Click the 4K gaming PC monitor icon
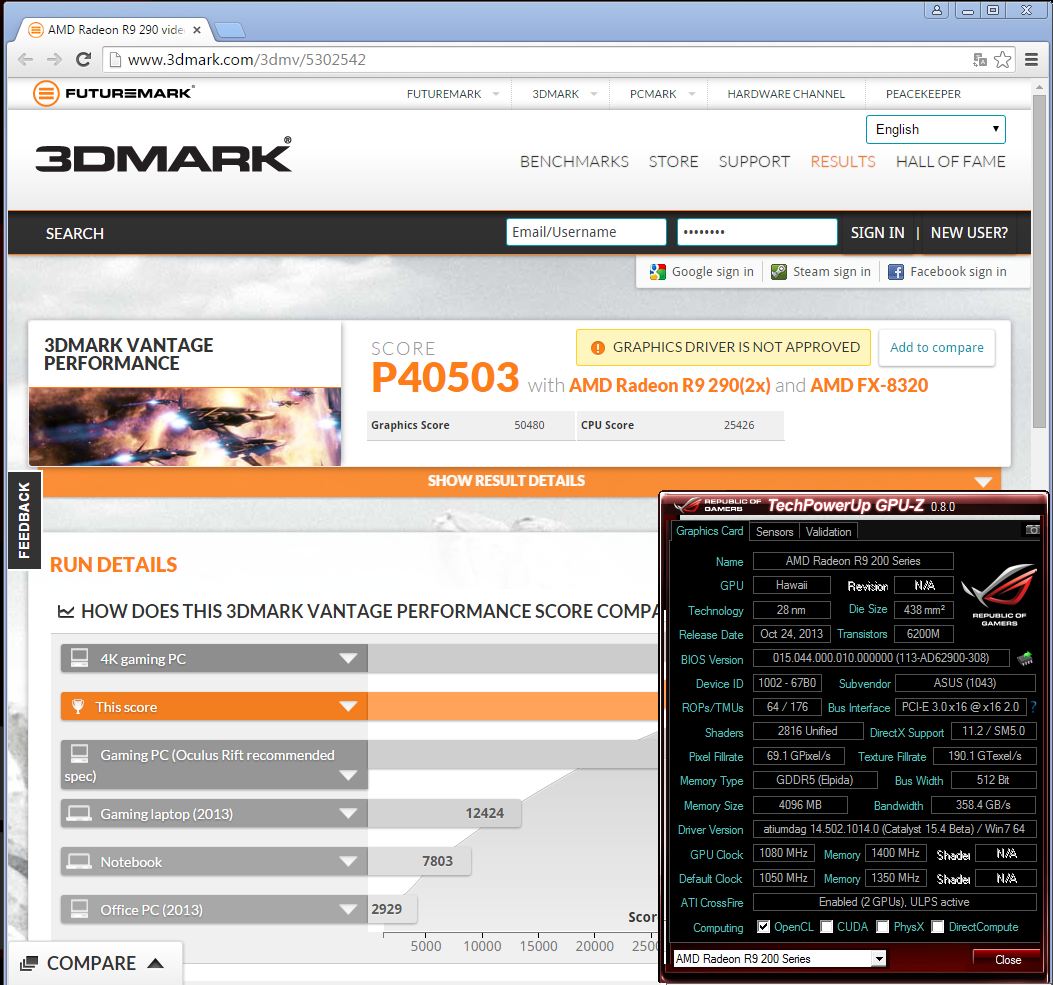This screenshot has height=985, width=1053. [x=79, y=658]
